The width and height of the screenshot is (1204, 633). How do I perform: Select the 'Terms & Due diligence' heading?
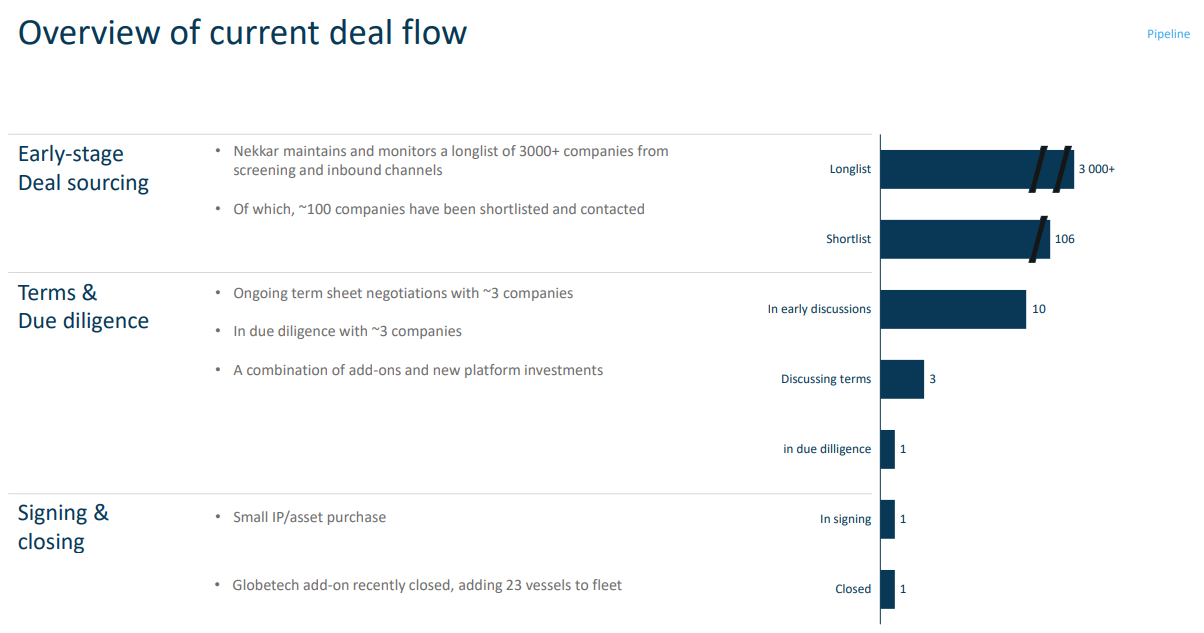(83, 307)
